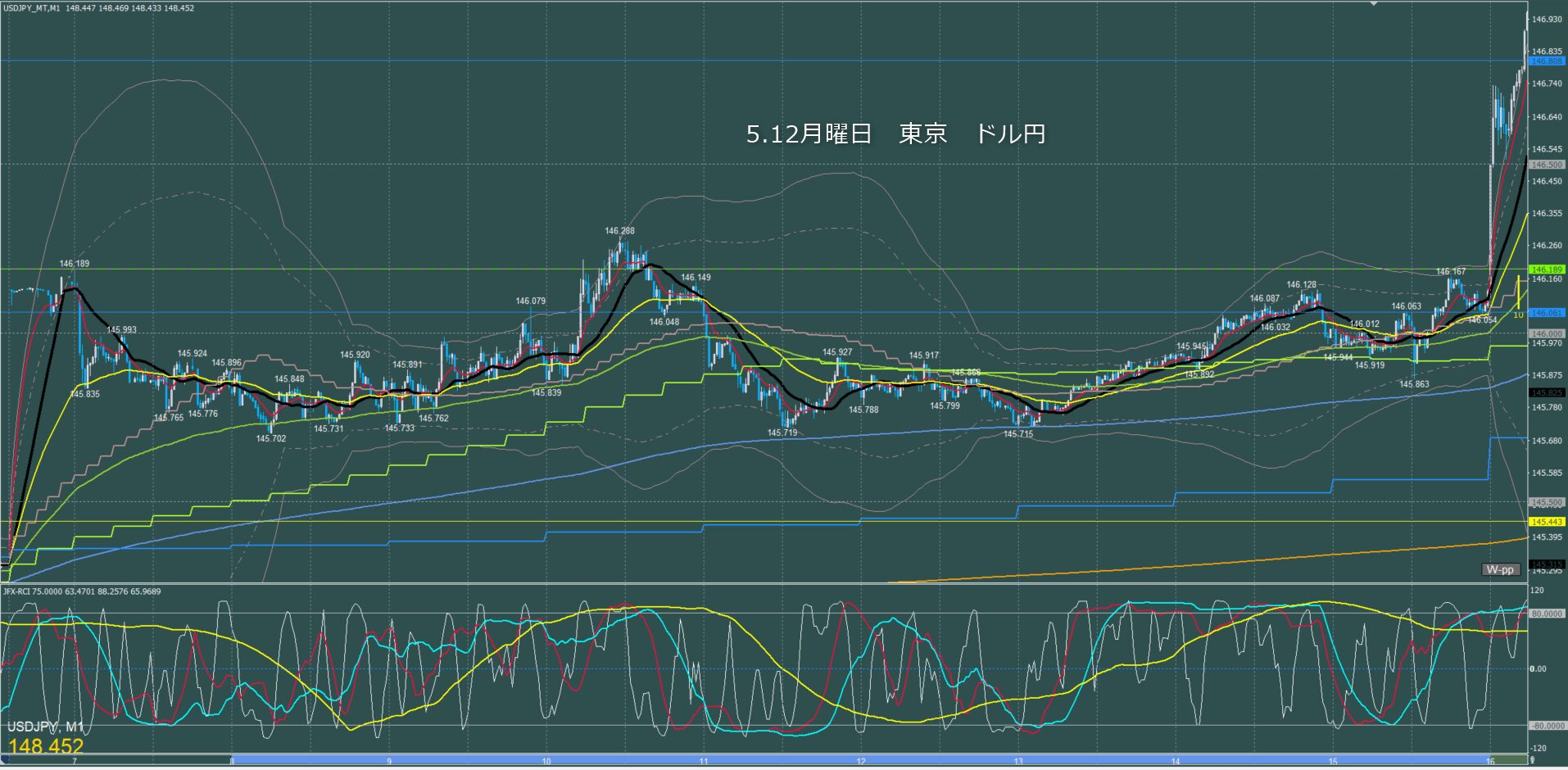Click the blue horizontal chart scrollbar
The image size is (1568, 770).
pos(860,759)
